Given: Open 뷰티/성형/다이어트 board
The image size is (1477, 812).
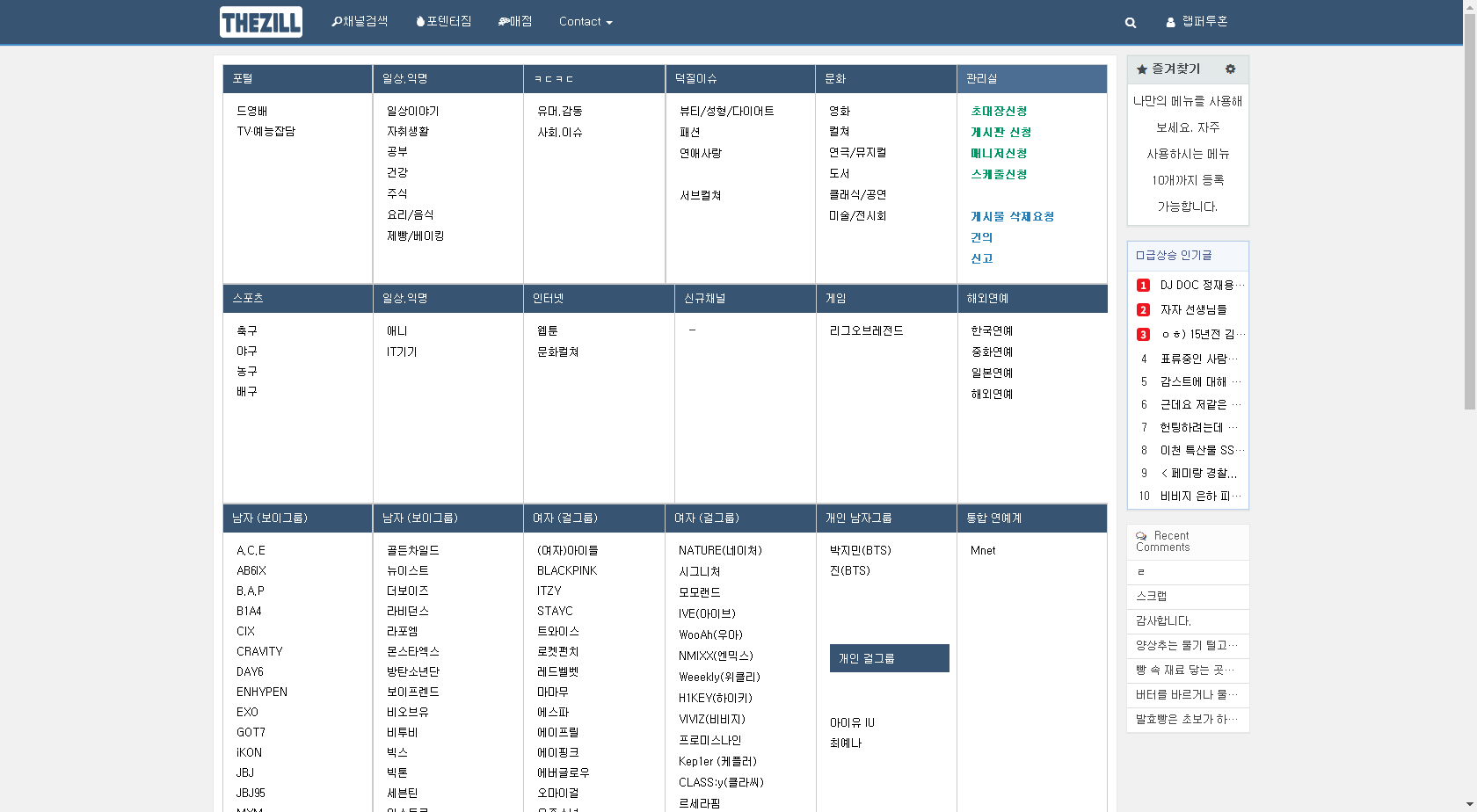Looking at the screenshot, I should tap(727, 111).
